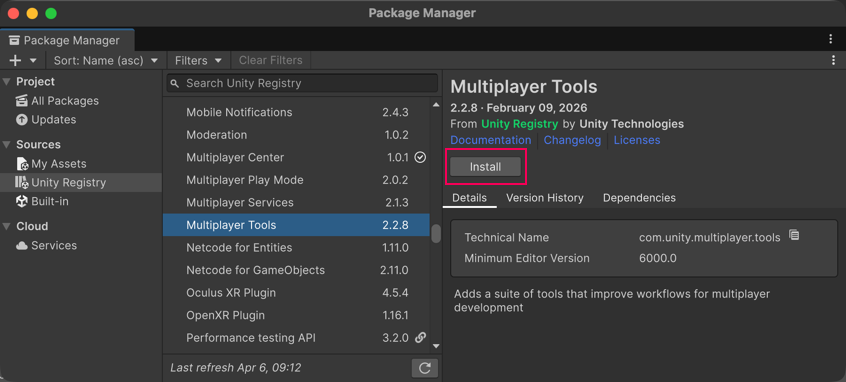Select the Oculus XR Plugin package
The height and width of the screenshot is (382, 846).
coord(296,293)
